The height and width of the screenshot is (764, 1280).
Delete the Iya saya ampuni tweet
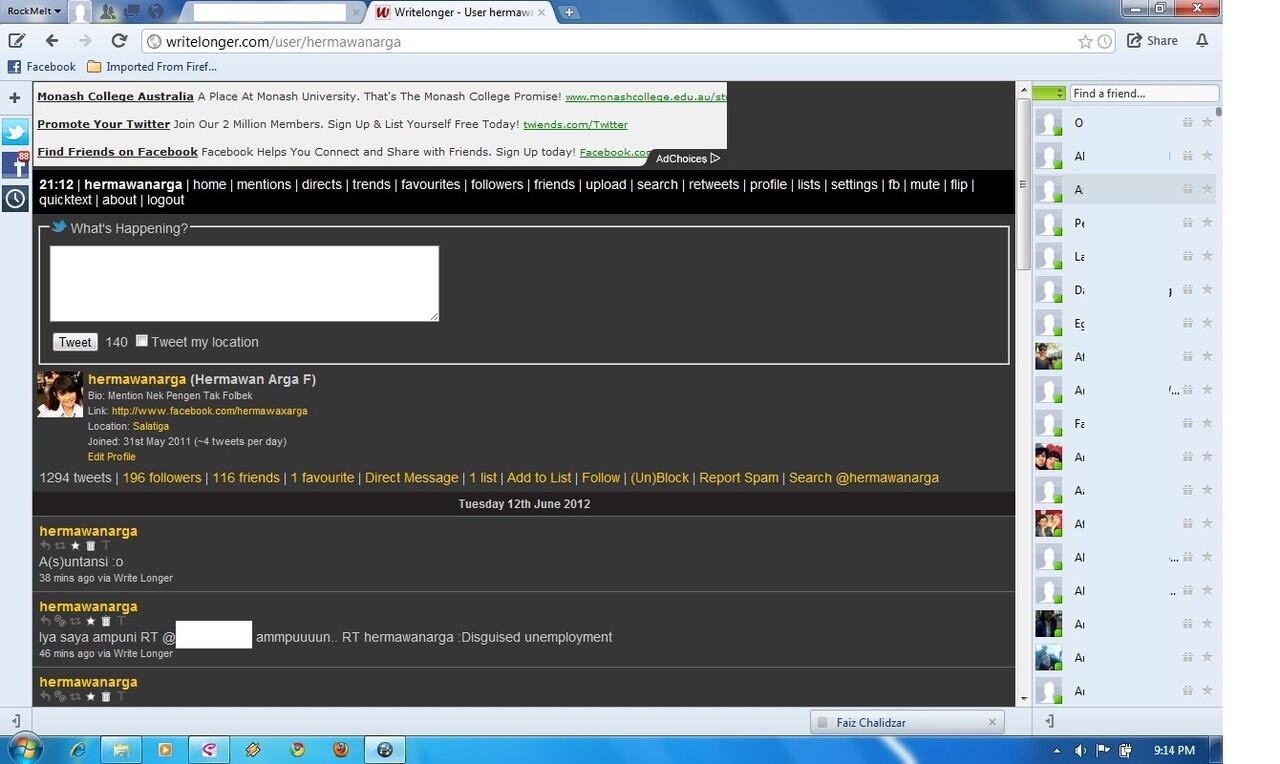(105, 621)
